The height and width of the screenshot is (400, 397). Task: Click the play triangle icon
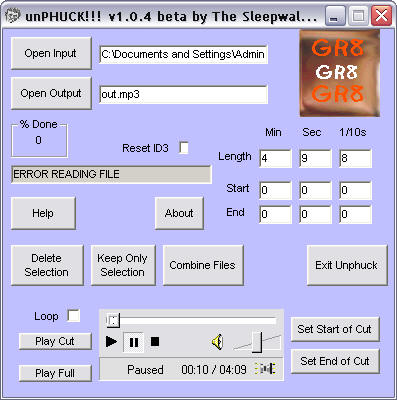point(111,342)
